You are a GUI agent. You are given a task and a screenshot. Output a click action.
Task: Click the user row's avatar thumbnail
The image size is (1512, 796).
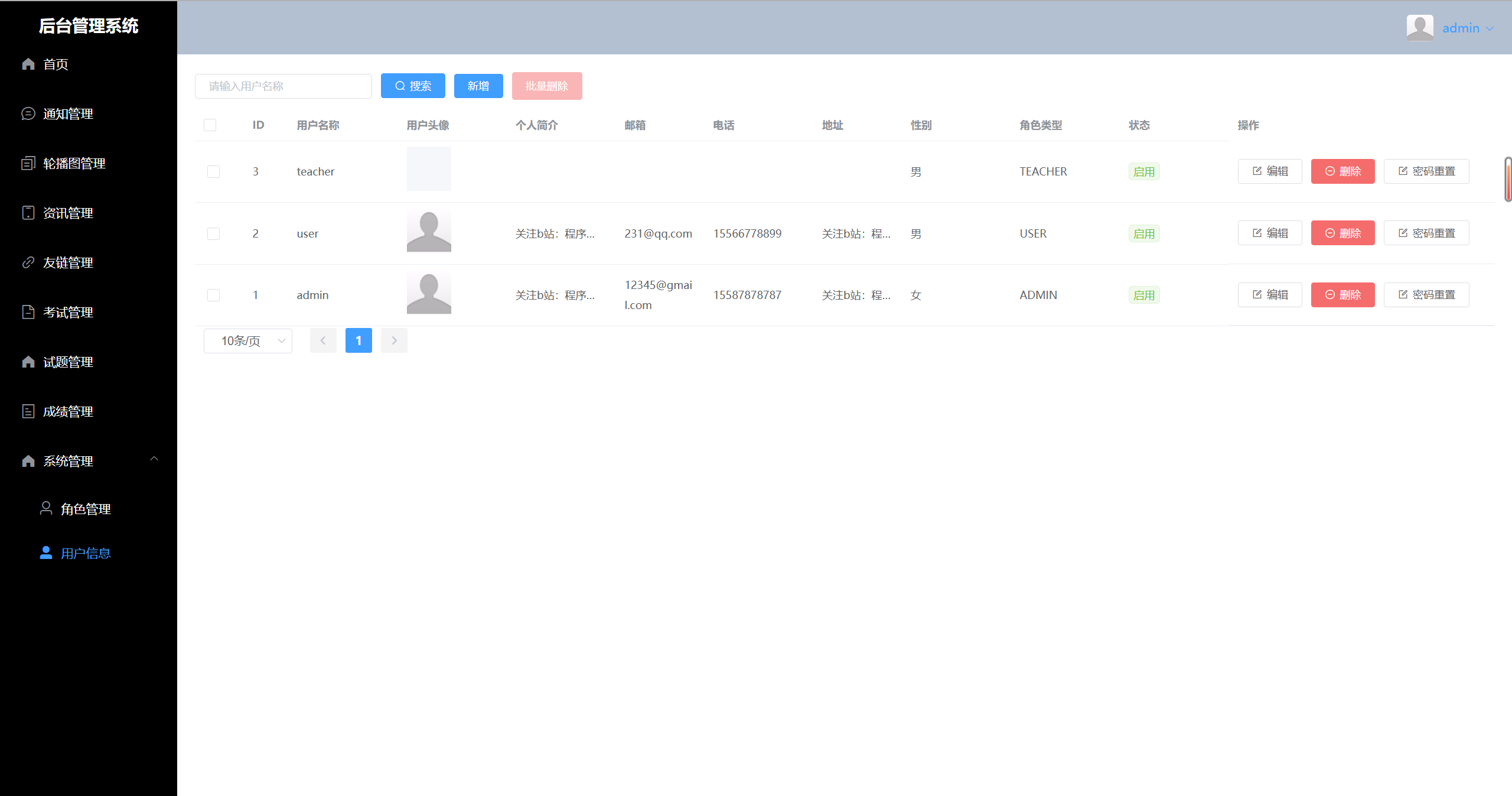click(429, 230)
